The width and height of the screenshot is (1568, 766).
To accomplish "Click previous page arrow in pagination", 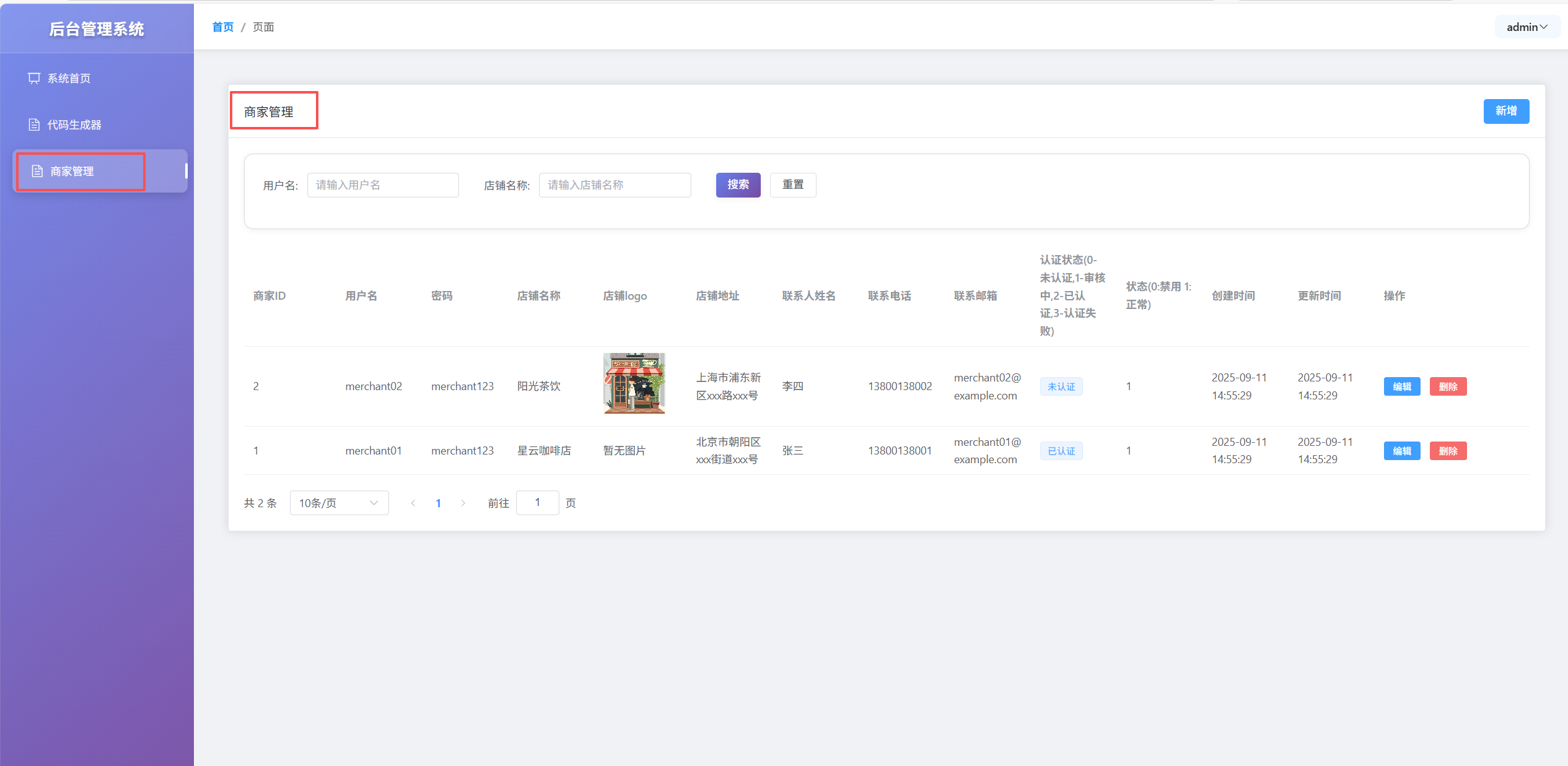I will [x=413, y=503].
